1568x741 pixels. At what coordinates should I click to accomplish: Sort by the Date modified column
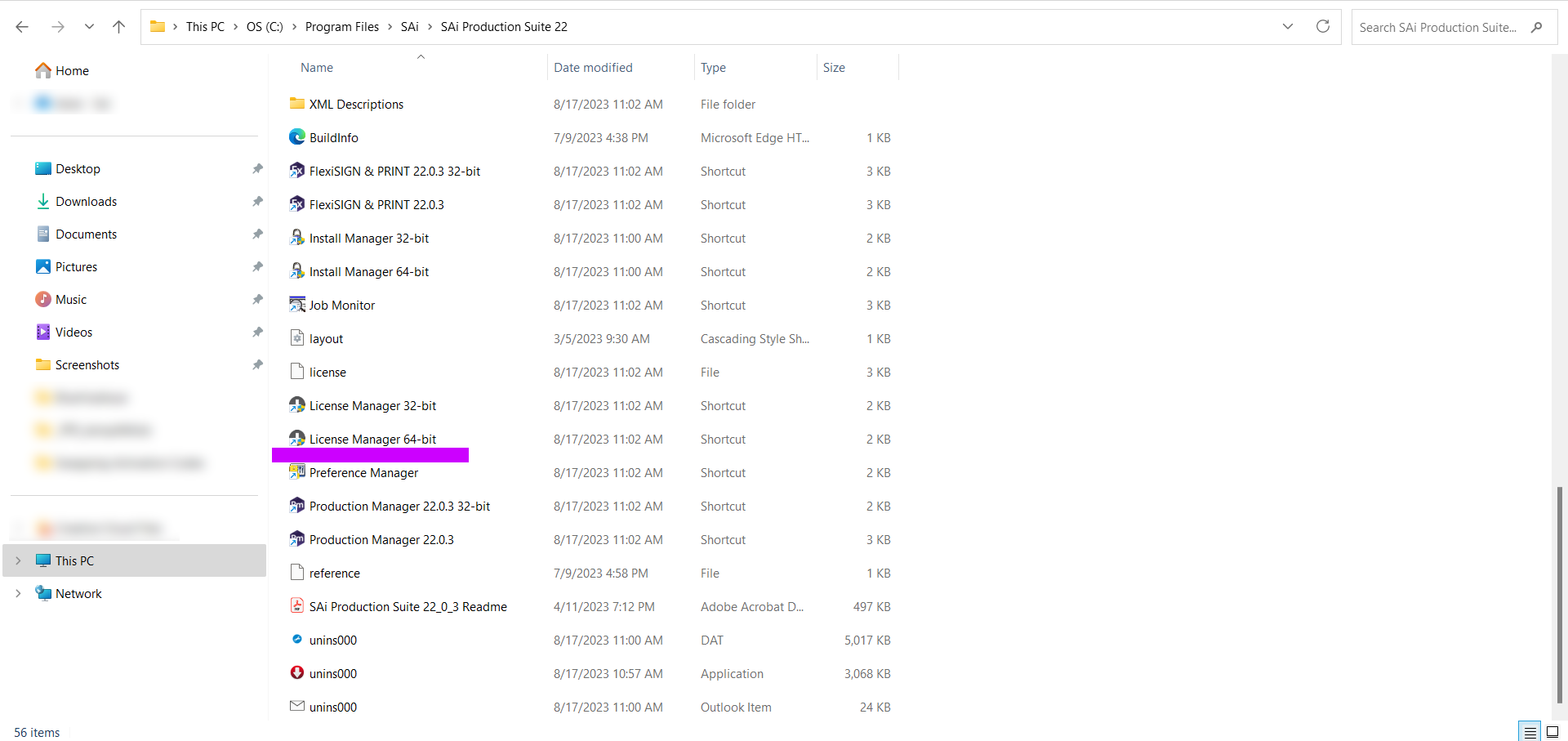coord(593,68)
